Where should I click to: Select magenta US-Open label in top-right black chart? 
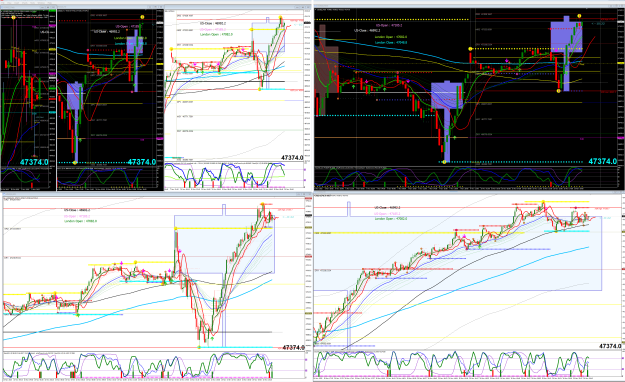pyautogui.click(x=389, y=25)
